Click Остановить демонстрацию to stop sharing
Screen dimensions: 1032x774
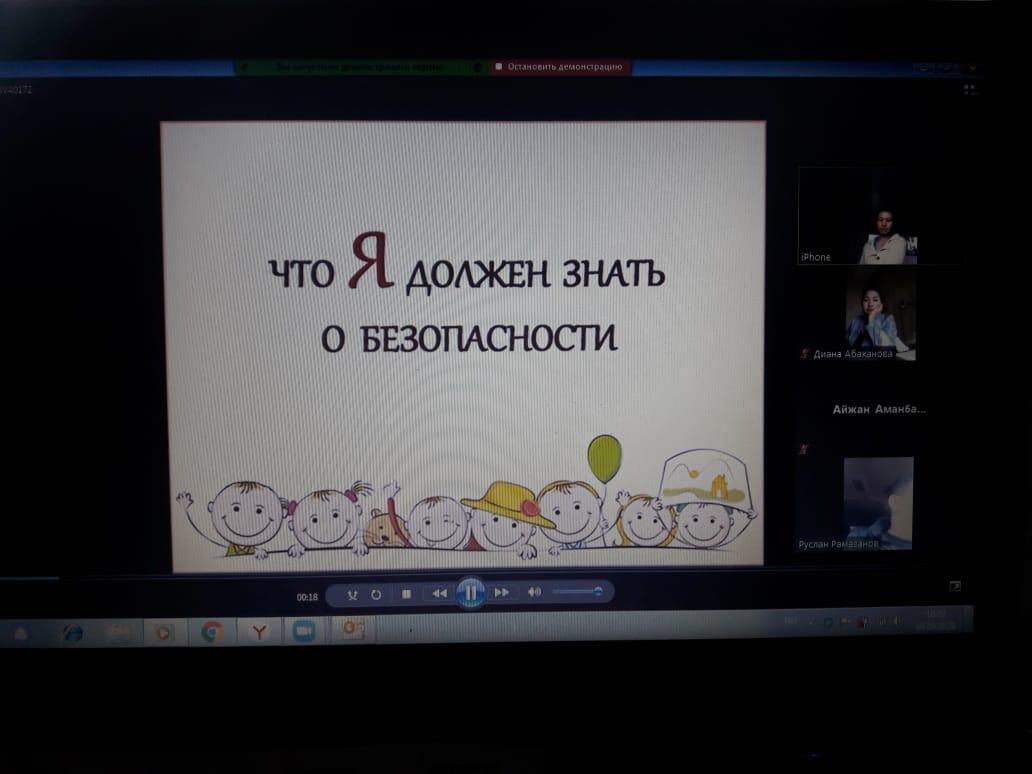[x=560, y=67]
